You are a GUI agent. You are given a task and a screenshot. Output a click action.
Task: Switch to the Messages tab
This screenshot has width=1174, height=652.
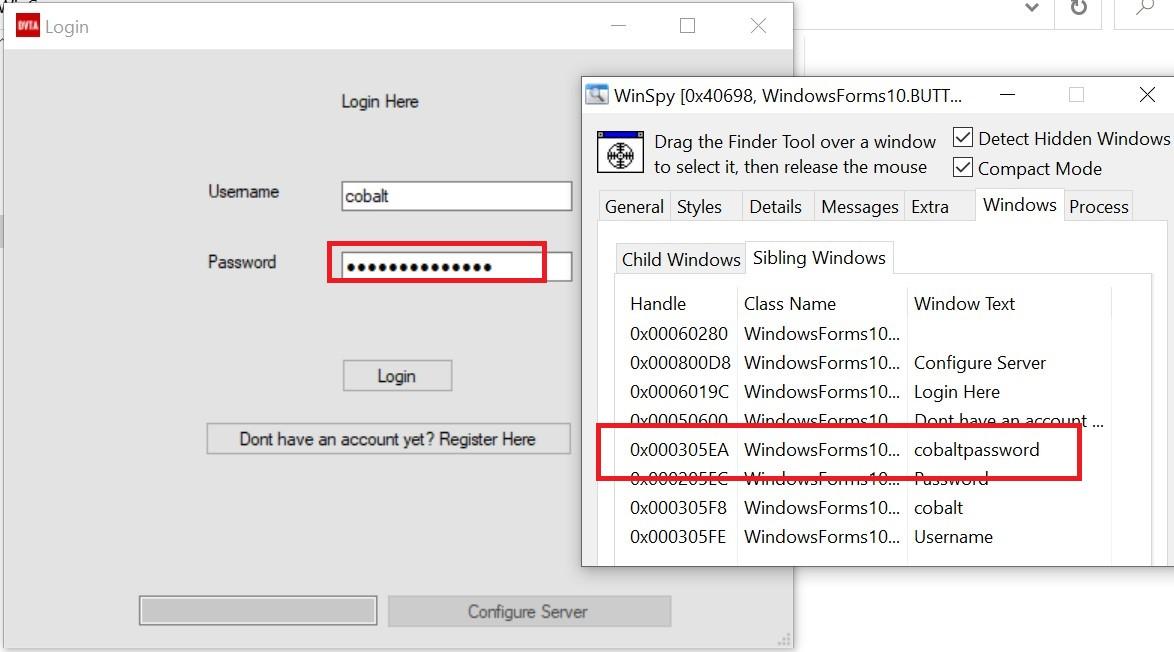click(x=858, y=206)
